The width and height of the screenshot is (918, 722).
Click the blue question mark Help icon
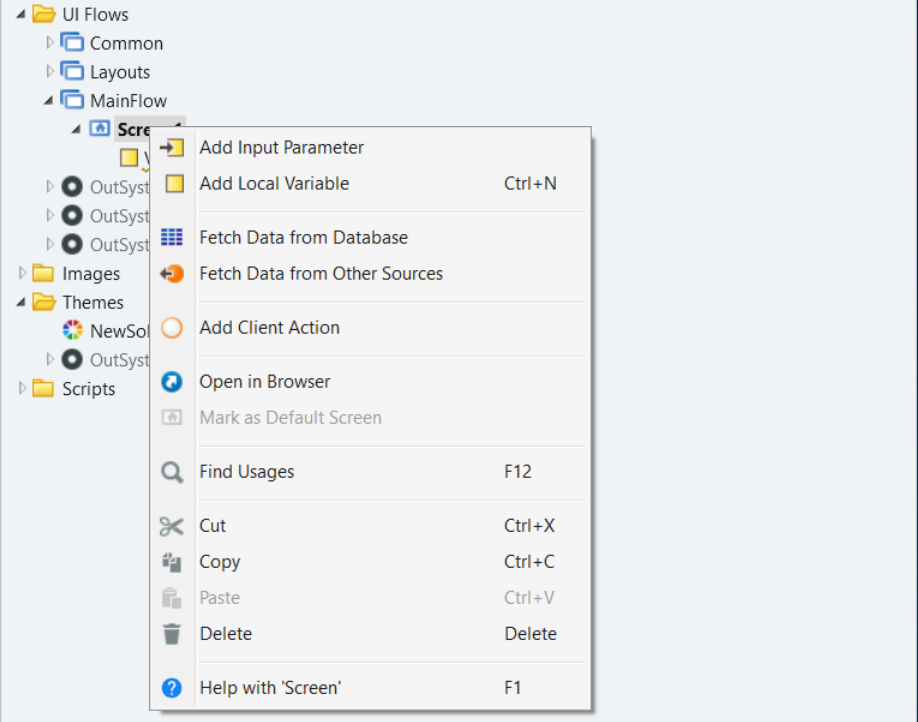click(172, 687)
